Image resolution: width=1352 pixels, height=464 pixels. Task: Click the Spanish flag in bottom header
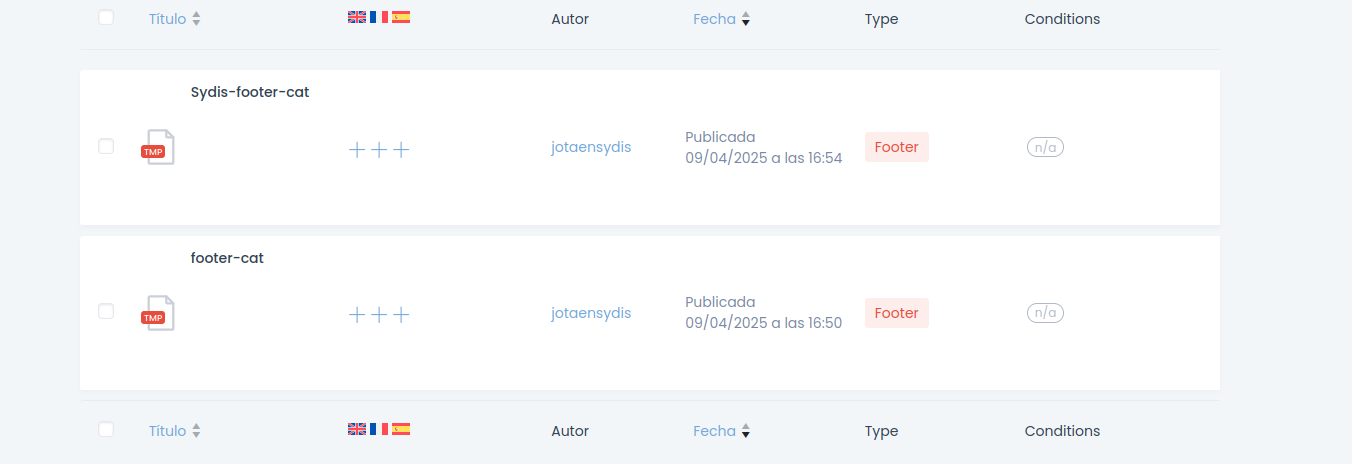coord(401,429)
